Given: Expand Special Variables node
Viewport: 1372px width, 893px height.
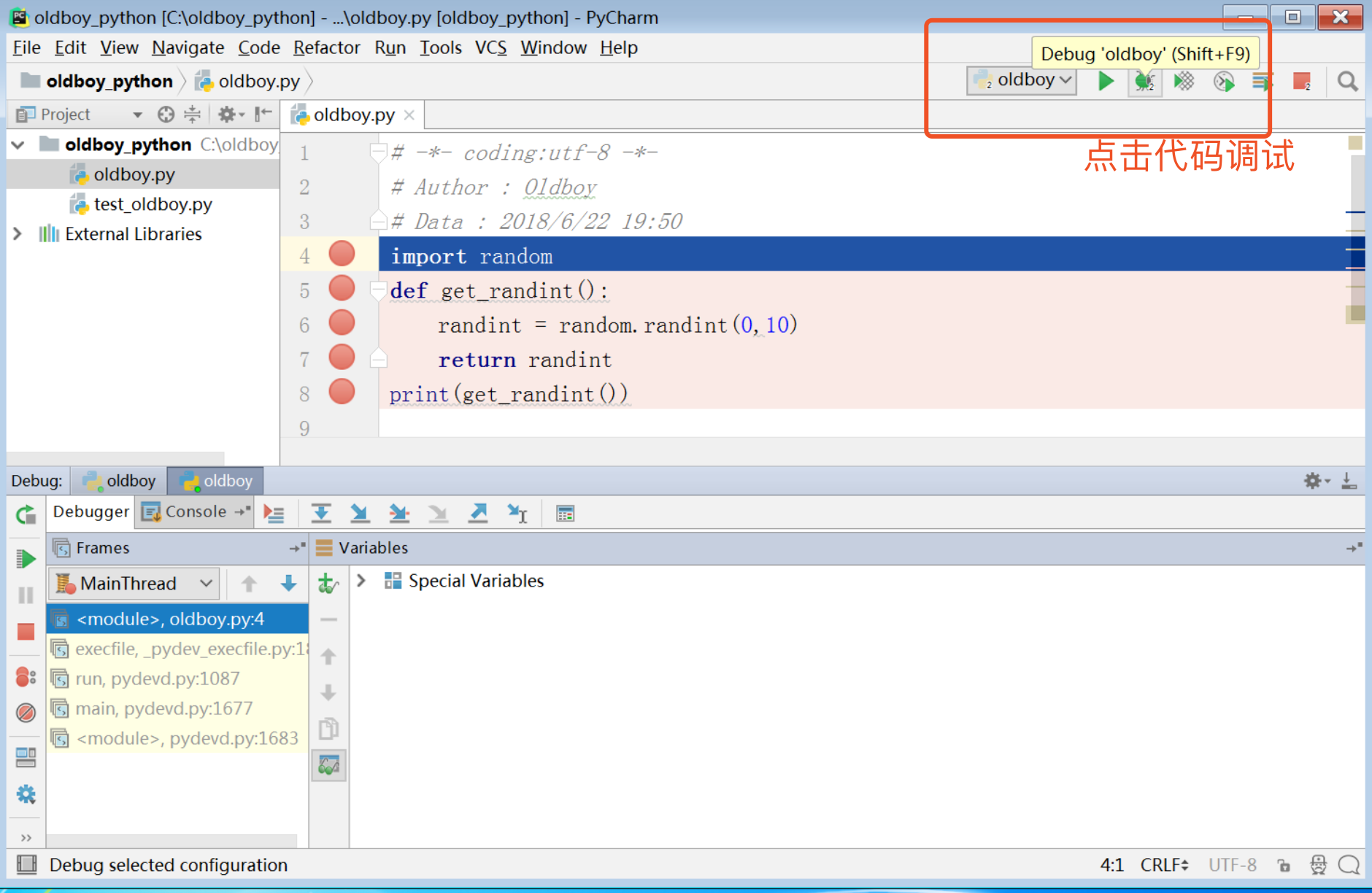Looking at the screenshot, I should 361,581.
